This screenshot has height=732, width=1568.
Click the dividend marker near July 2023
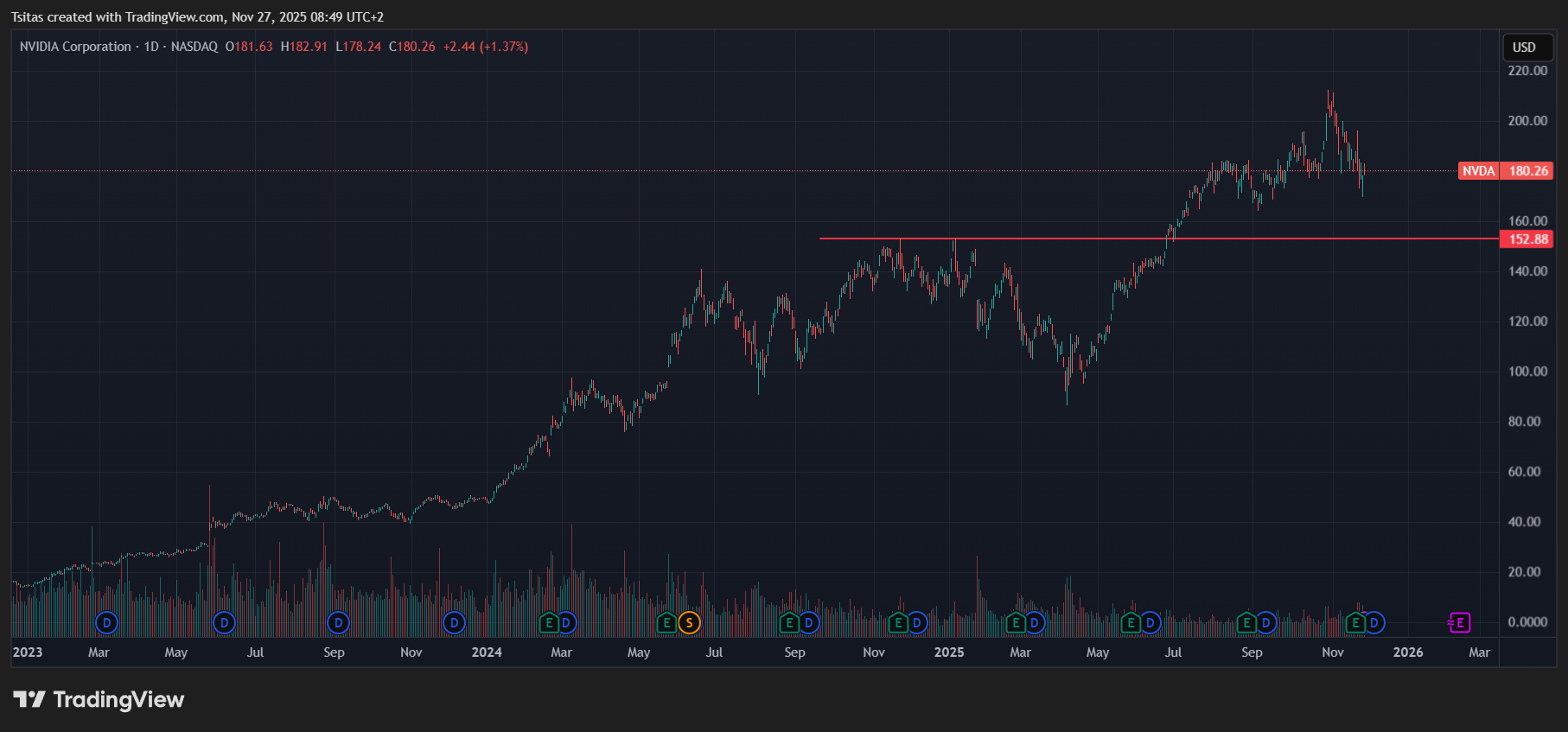tap(224, 622)
